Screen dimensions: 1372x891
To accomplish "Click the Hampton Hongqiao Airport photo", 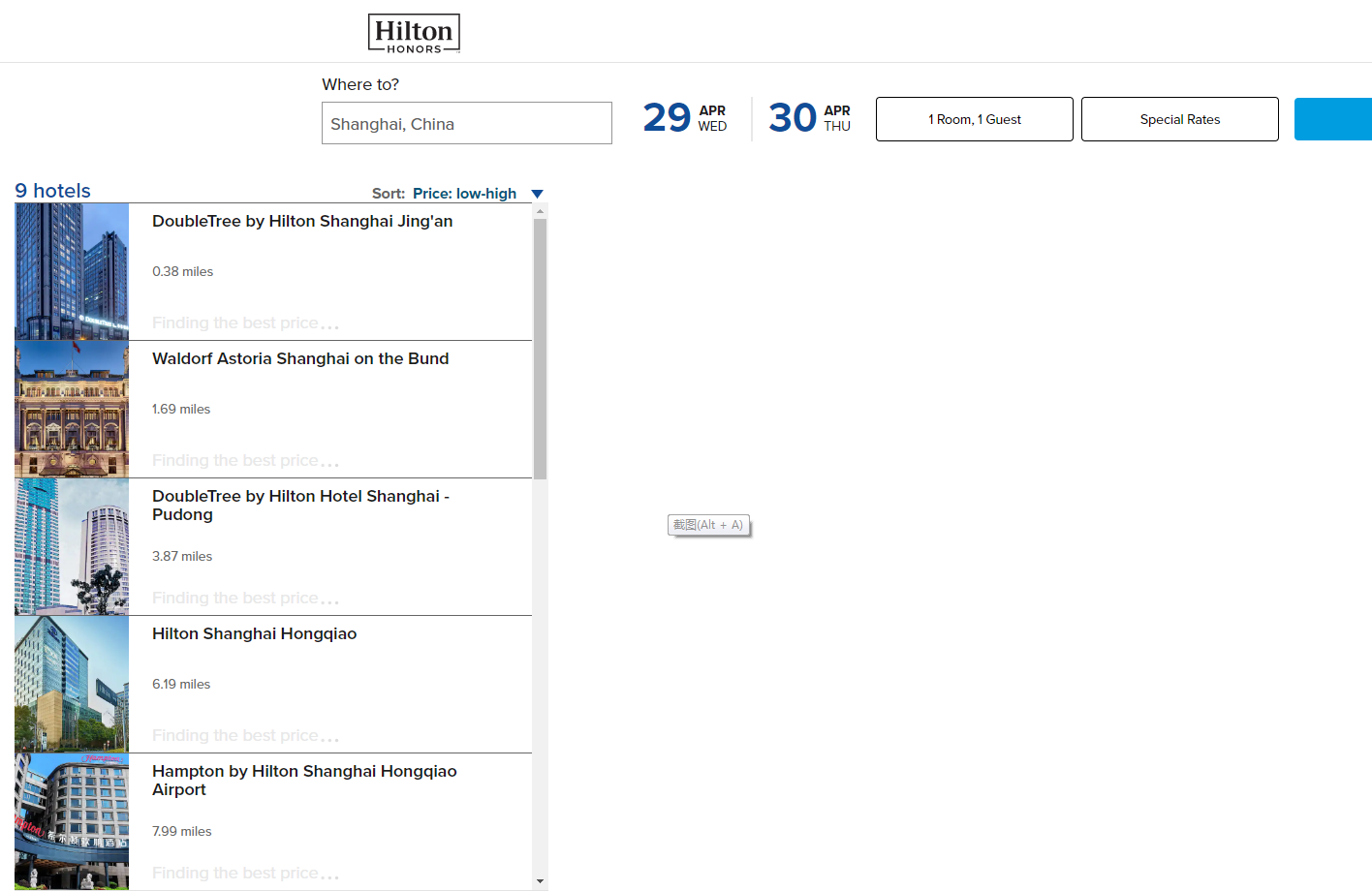I will 72,821.
